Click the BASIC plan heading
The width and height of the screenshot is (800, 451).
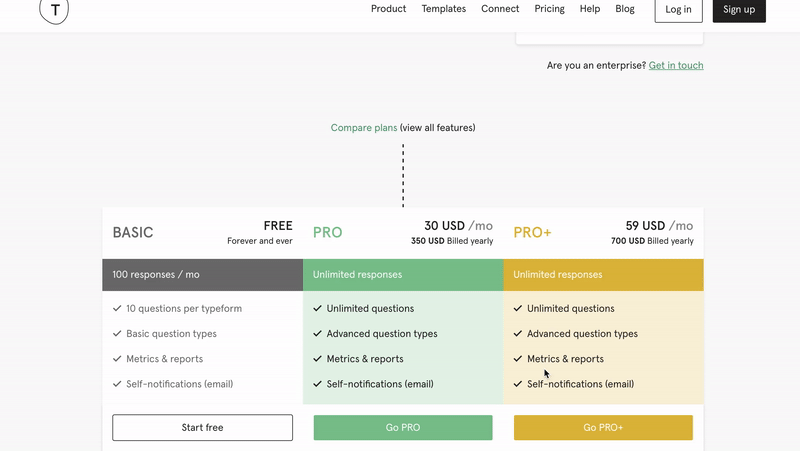click(x=133, y=233)
